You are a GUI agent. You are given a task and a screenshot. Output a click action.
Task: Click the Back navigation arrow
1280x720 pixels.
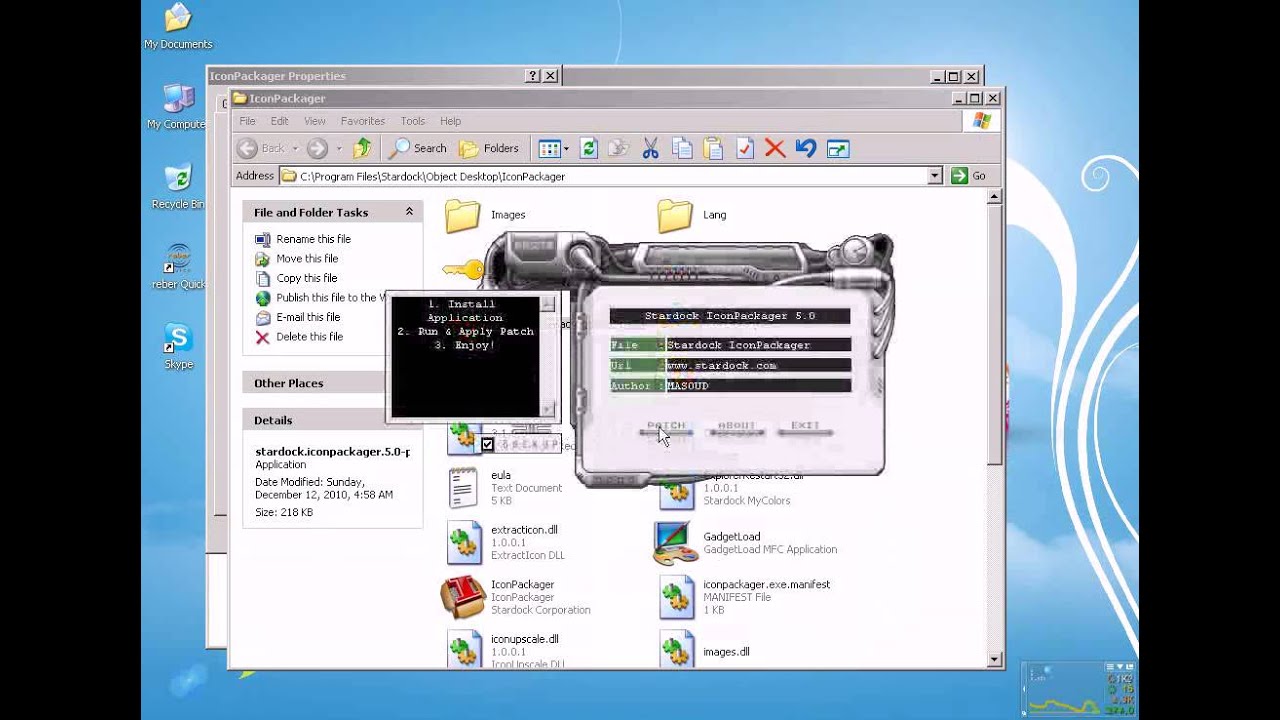point(249,148)
